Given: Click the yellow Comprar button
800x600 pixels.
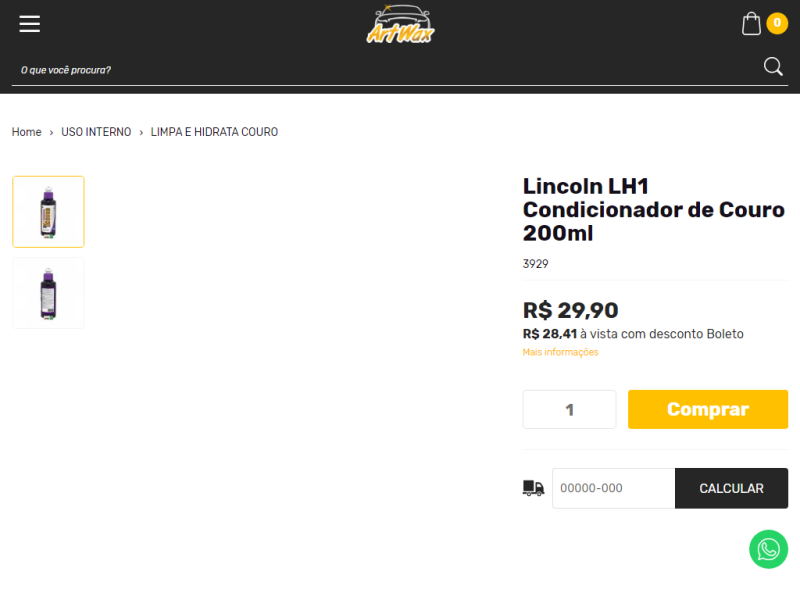Looking at the screenshot, I should pos(708,410).
